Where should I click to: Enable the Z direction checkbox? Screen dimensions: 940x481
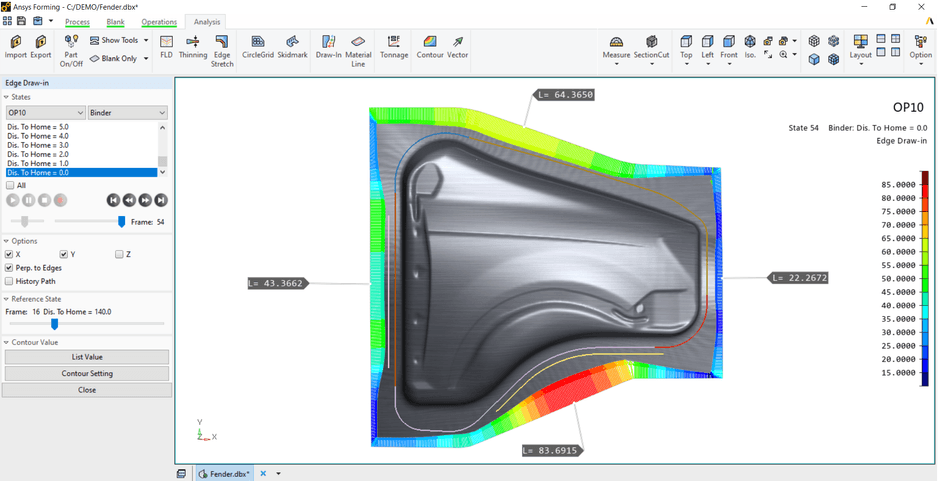tap(120, 255)
